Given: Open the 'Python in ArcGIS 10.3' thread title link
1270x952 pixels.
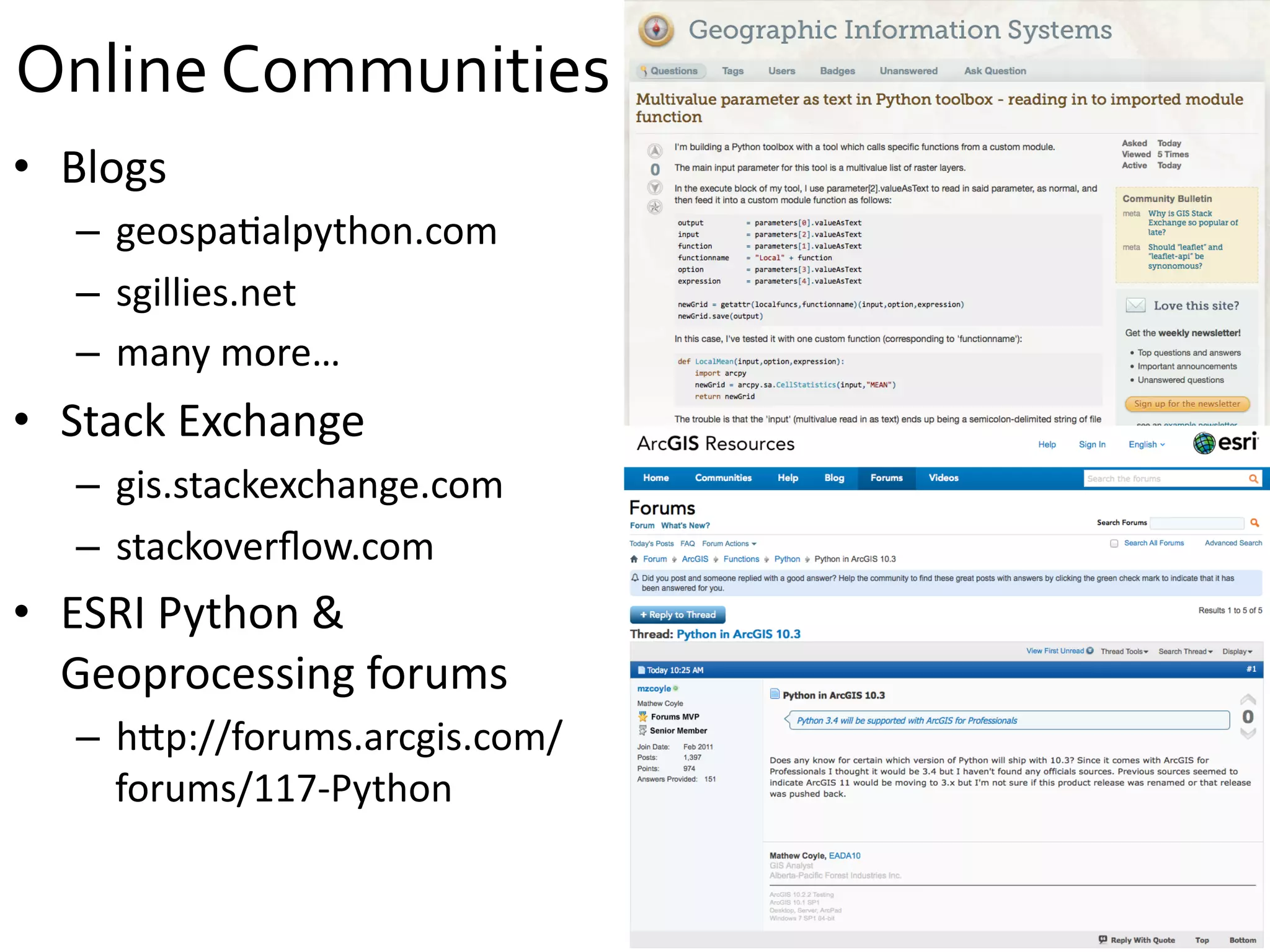Looking at the screenshot, I should pyautogui.click(x=738, y=634).
